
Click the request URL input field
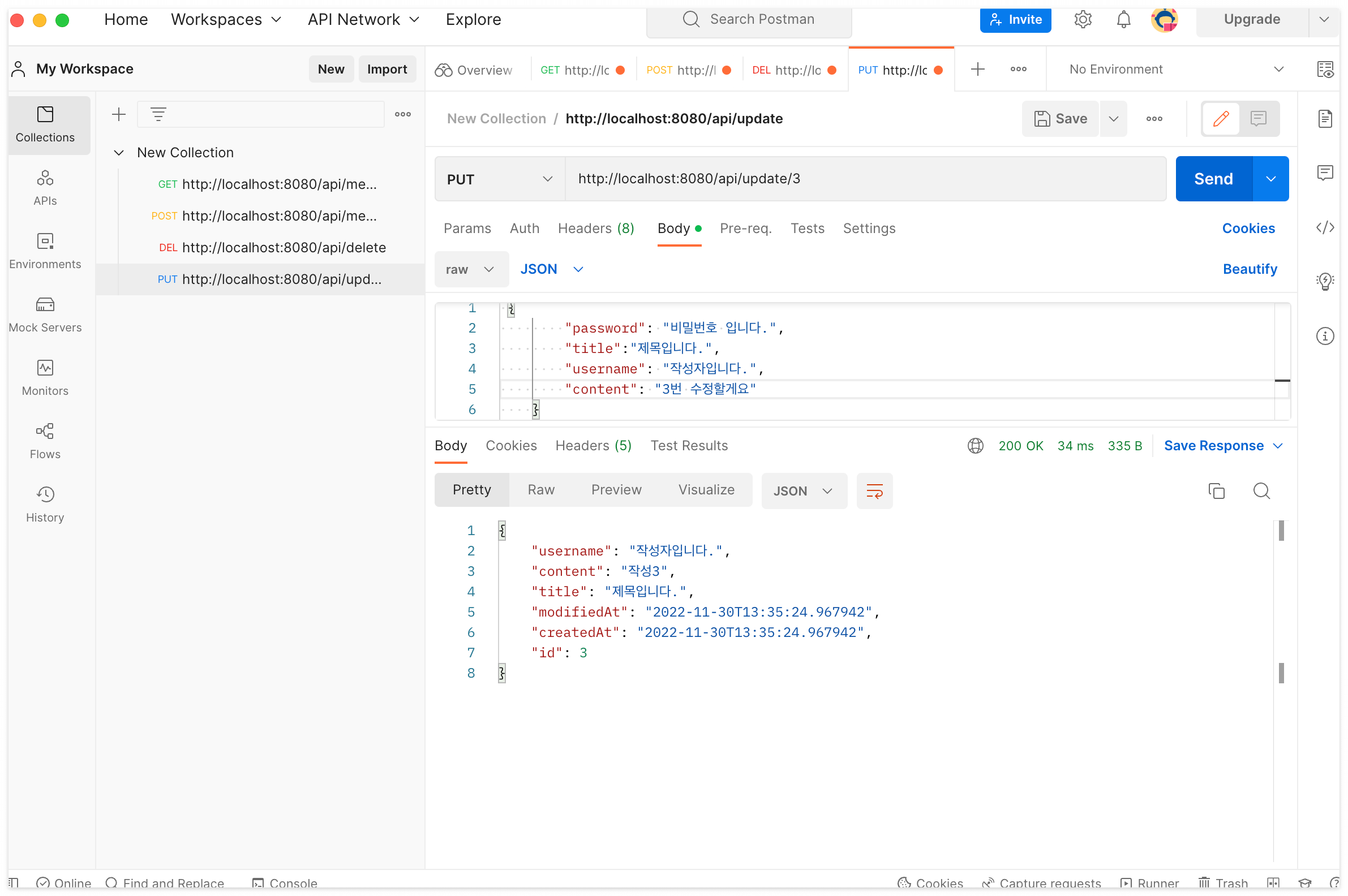click(864, 179)
